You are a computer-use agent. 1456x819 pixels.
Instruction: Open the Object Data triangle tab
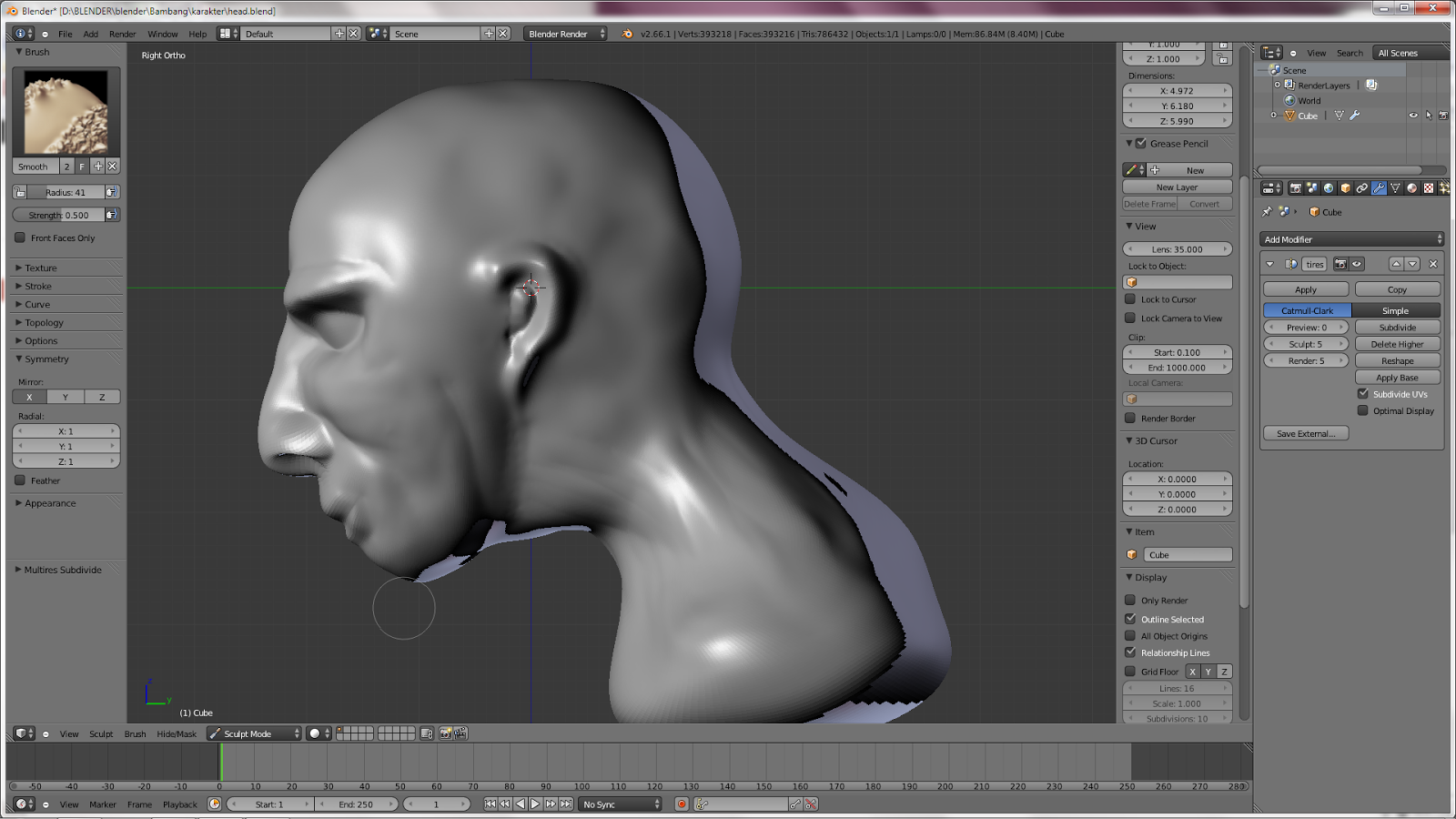[1395, 188]
